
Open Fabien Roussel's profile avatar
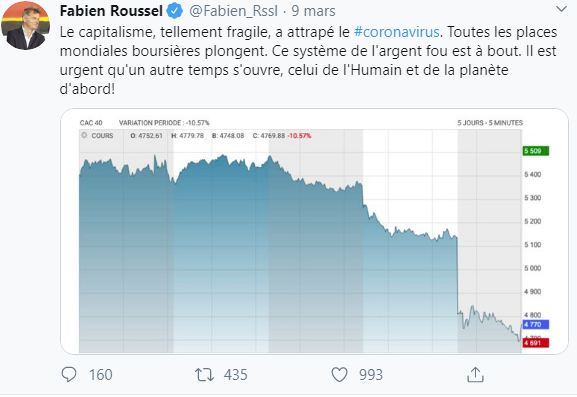[x=25, y=25]
